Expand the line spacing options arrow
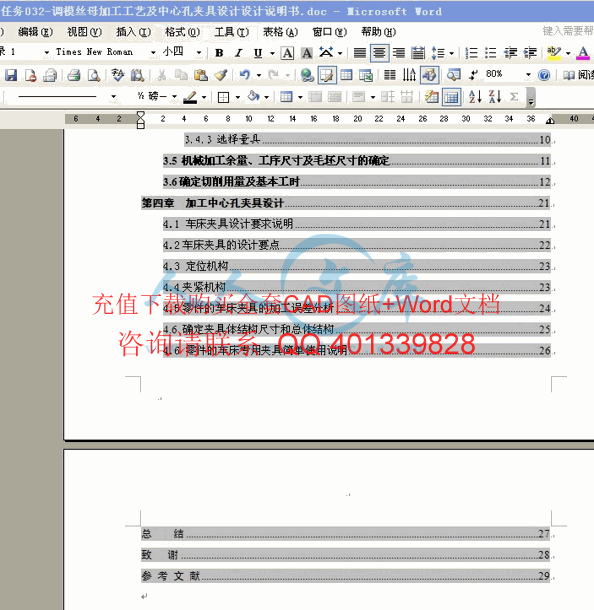 451,53
